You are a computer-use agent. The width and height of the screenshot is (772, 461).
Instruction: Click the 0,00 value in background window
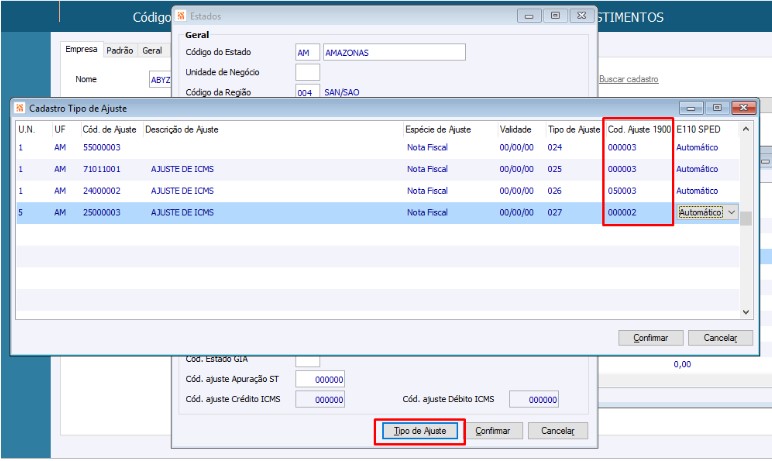[x=682, y=364]
